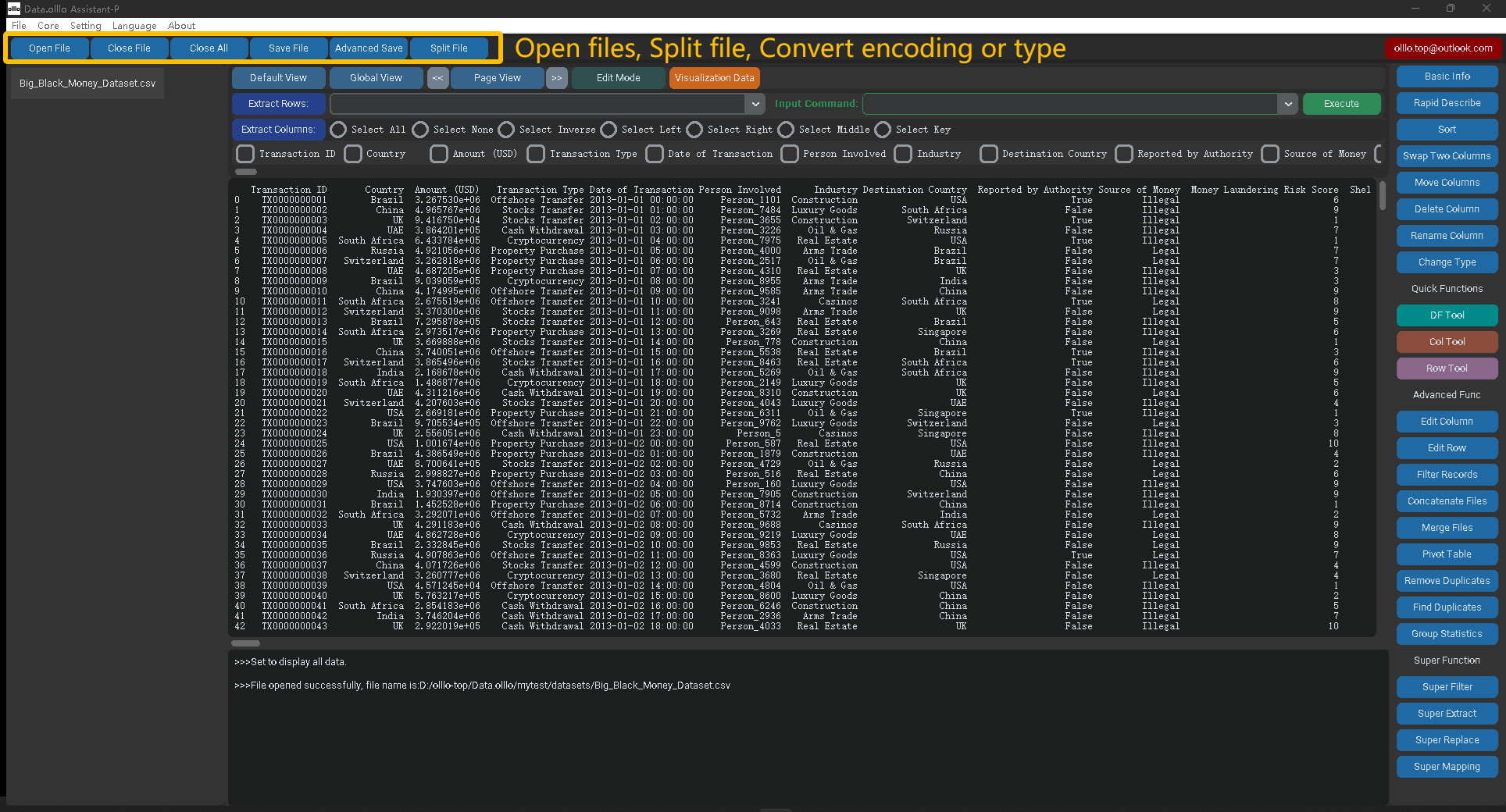Click the Extract Rows input field
Screen dimensions: 1506x812
539,104
